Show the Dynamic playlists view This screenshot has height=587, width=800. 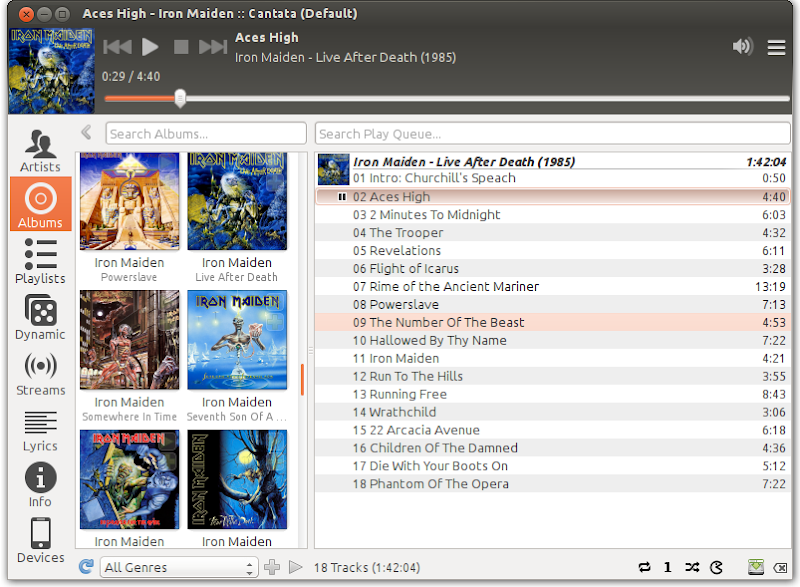click(x=40, y=317)
